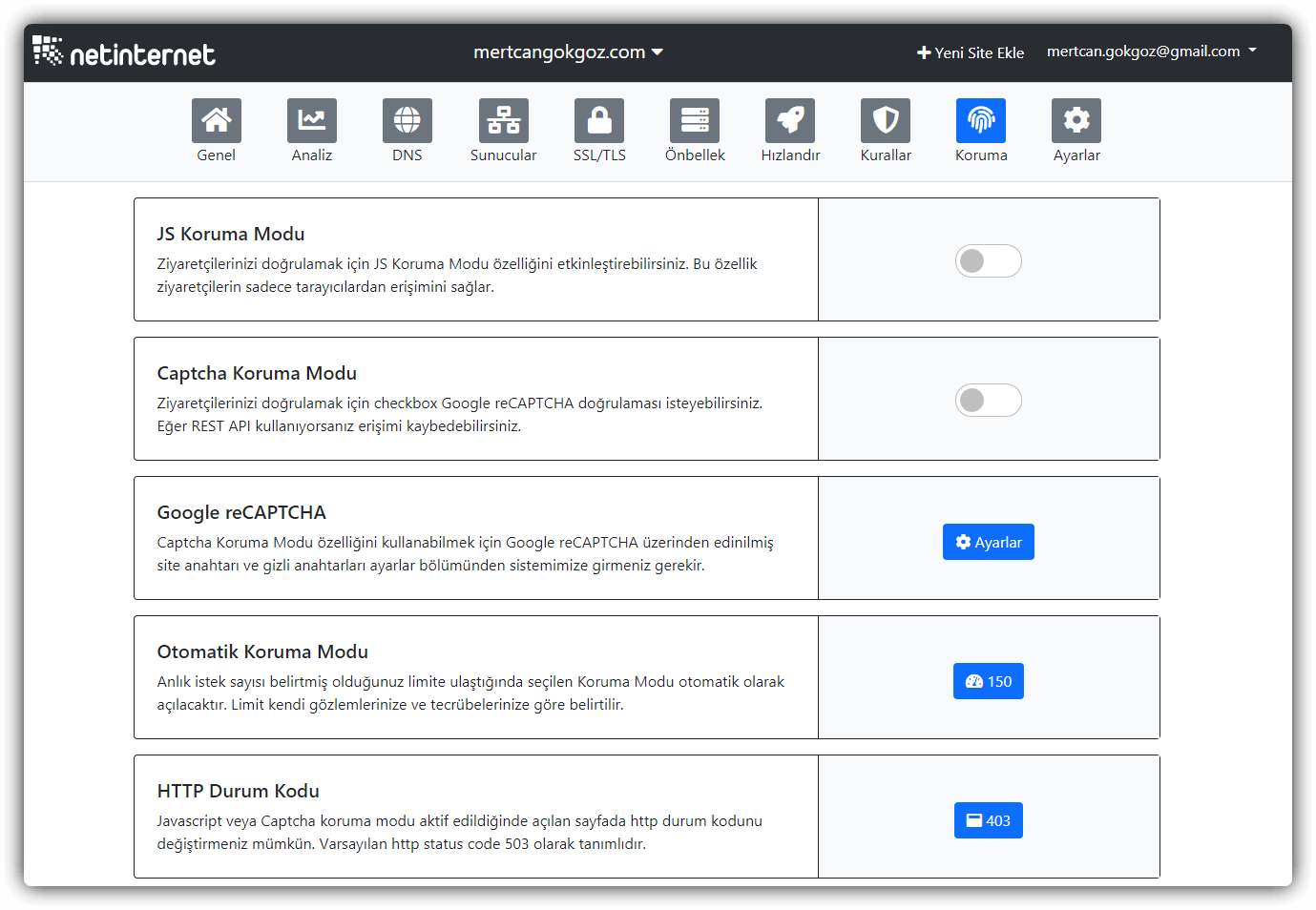
Task: Click the netinternet logo
Action: coord(124,52)
